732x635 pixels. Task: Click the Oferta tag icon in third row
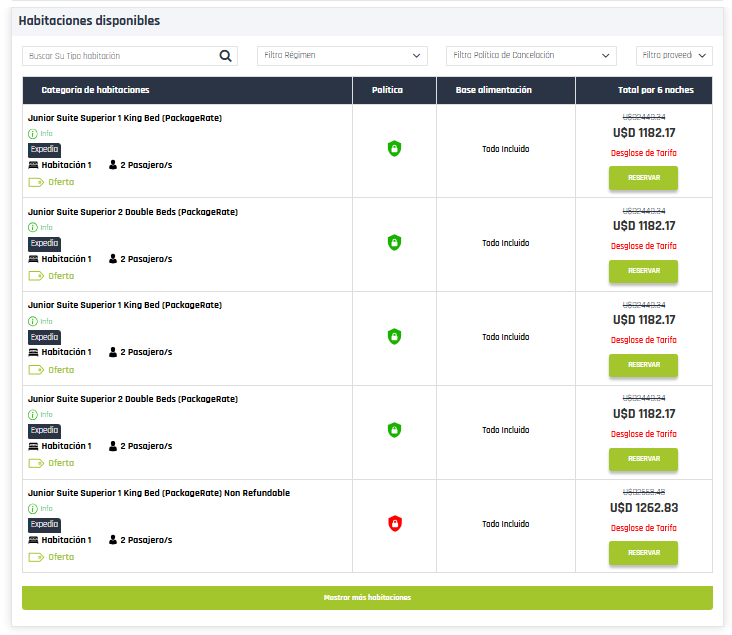coord(36,370)
